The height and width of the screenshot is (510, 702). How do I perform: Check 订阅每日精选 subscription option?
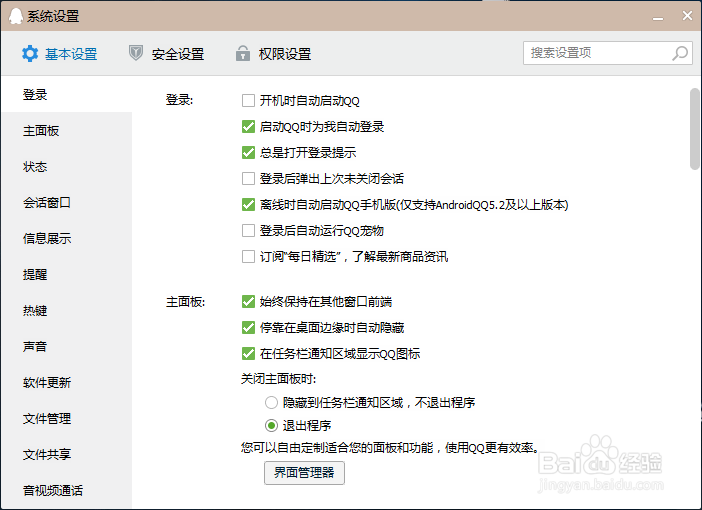coord(248,256)
